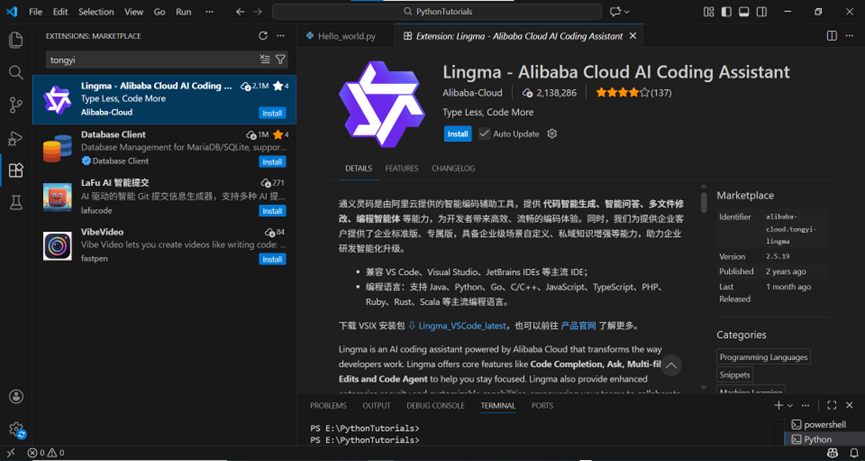Toggle the secondary side bar
Screen dimensions: 865x461
point(761,12)
